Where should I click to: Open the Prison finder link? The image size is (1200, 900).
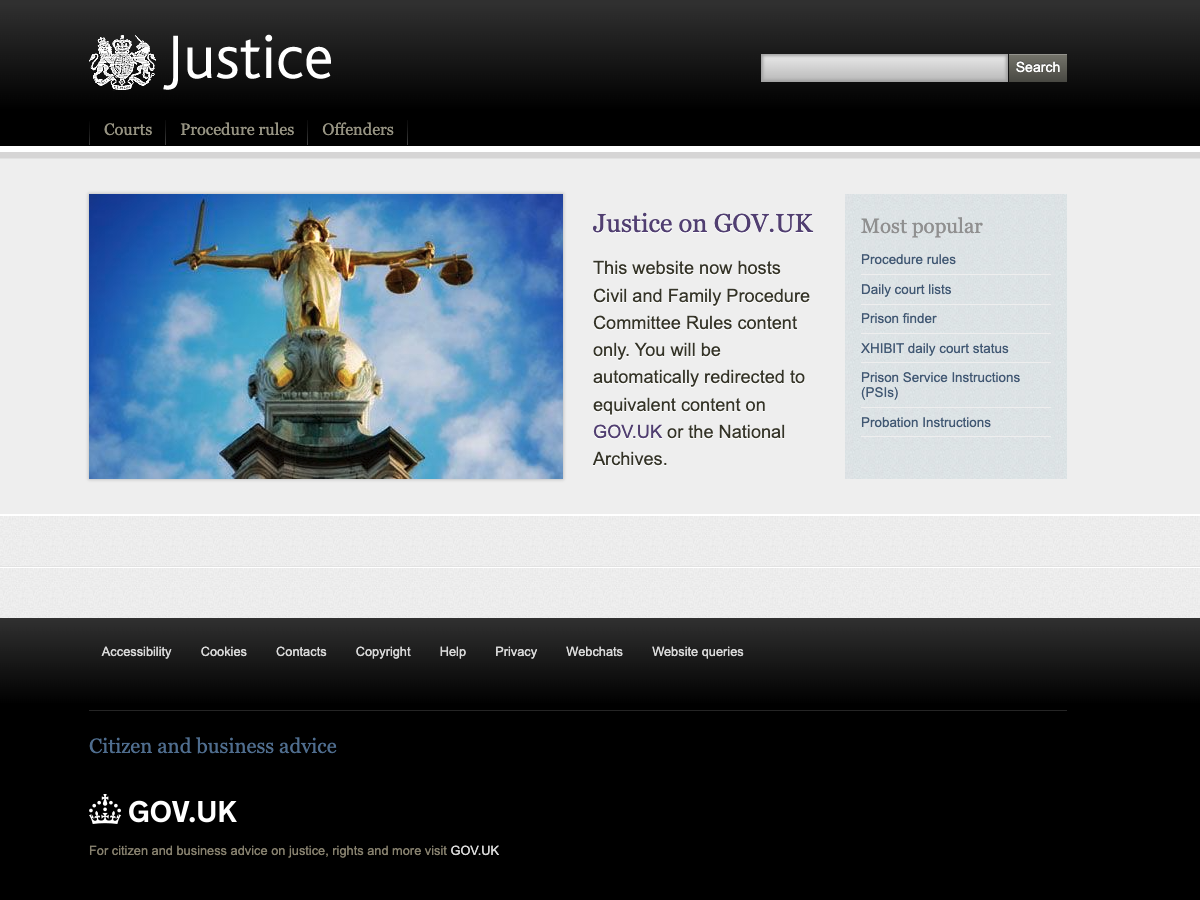pos(898,318)
